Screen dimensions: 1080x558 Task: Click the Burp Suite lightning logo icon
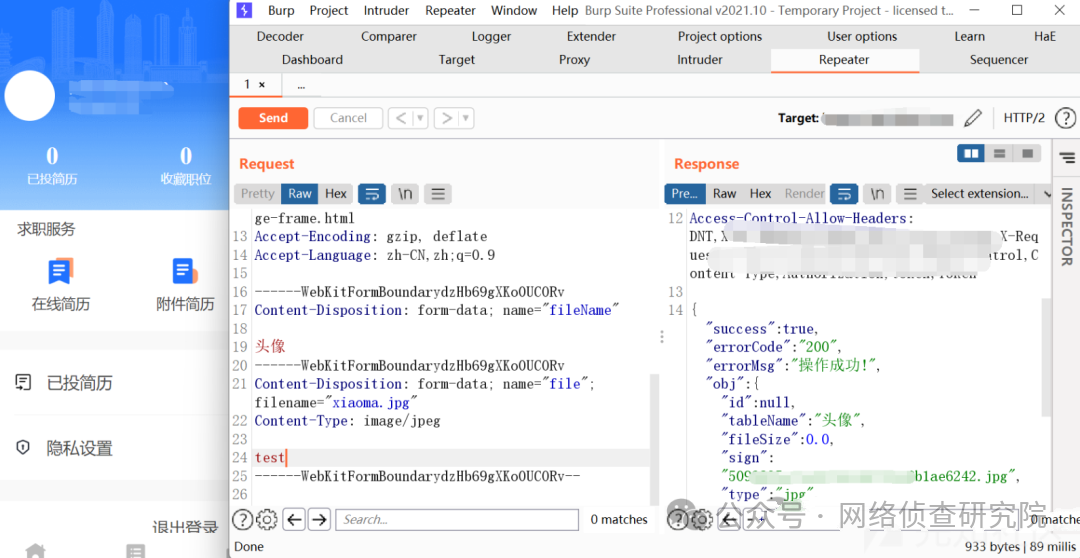click(x=244, y=10)
